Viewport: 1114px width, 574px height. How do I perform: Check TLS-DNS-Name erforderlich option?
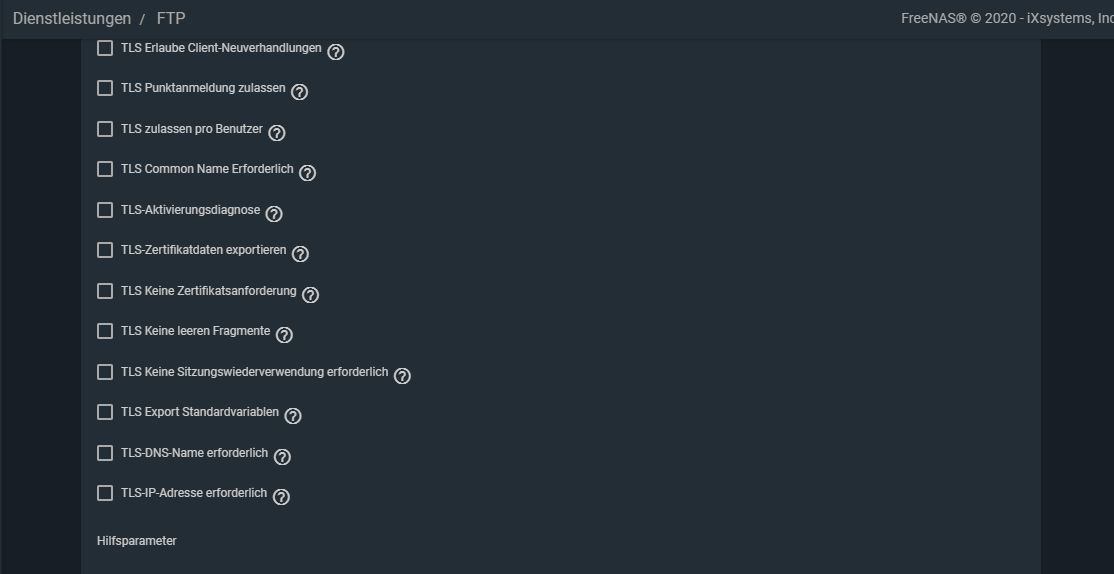105,453
